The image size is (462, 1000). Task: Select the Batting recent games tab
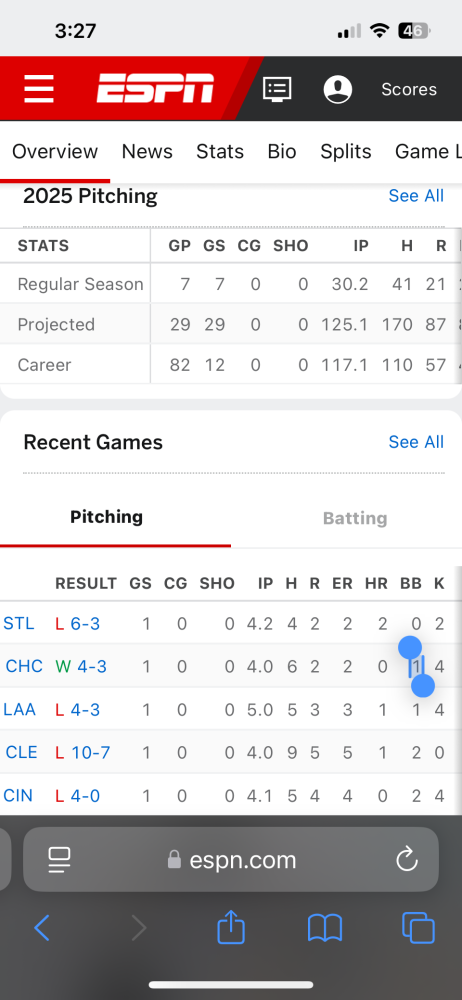pyautogui.click(x=355, y=518)
